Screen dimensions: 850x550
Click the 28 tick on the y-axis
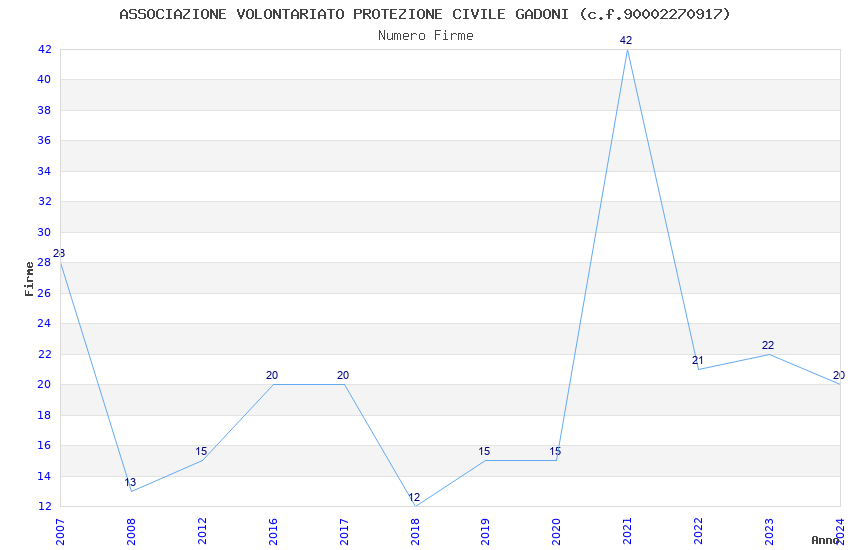44,262
